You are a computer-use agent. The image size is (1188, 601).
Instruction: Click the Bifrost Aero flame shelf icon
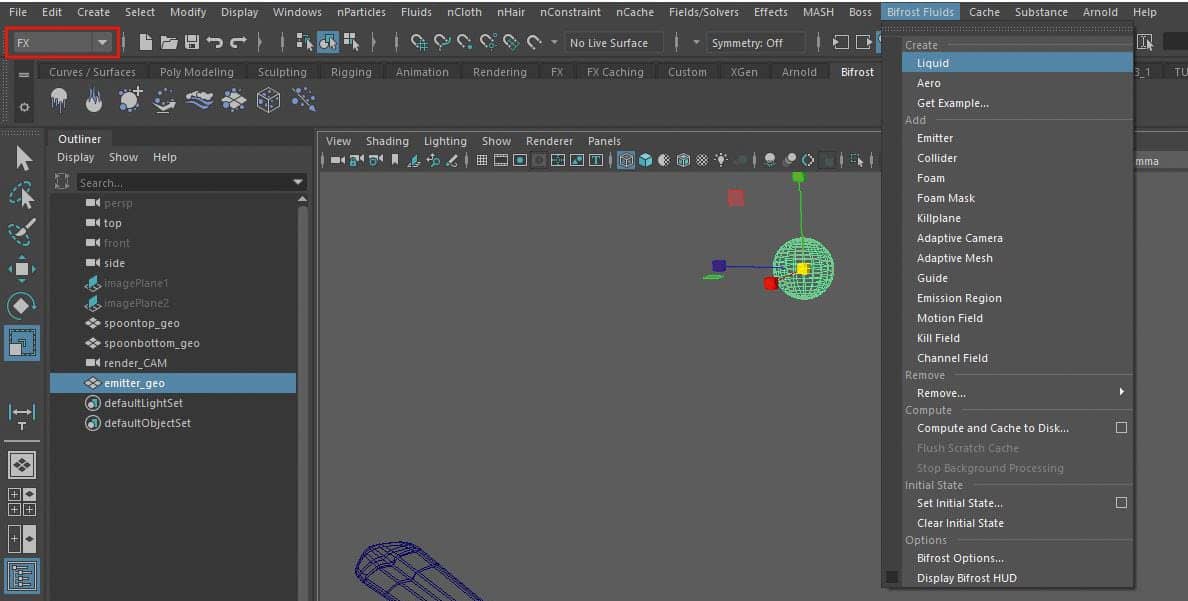(94, 100)
